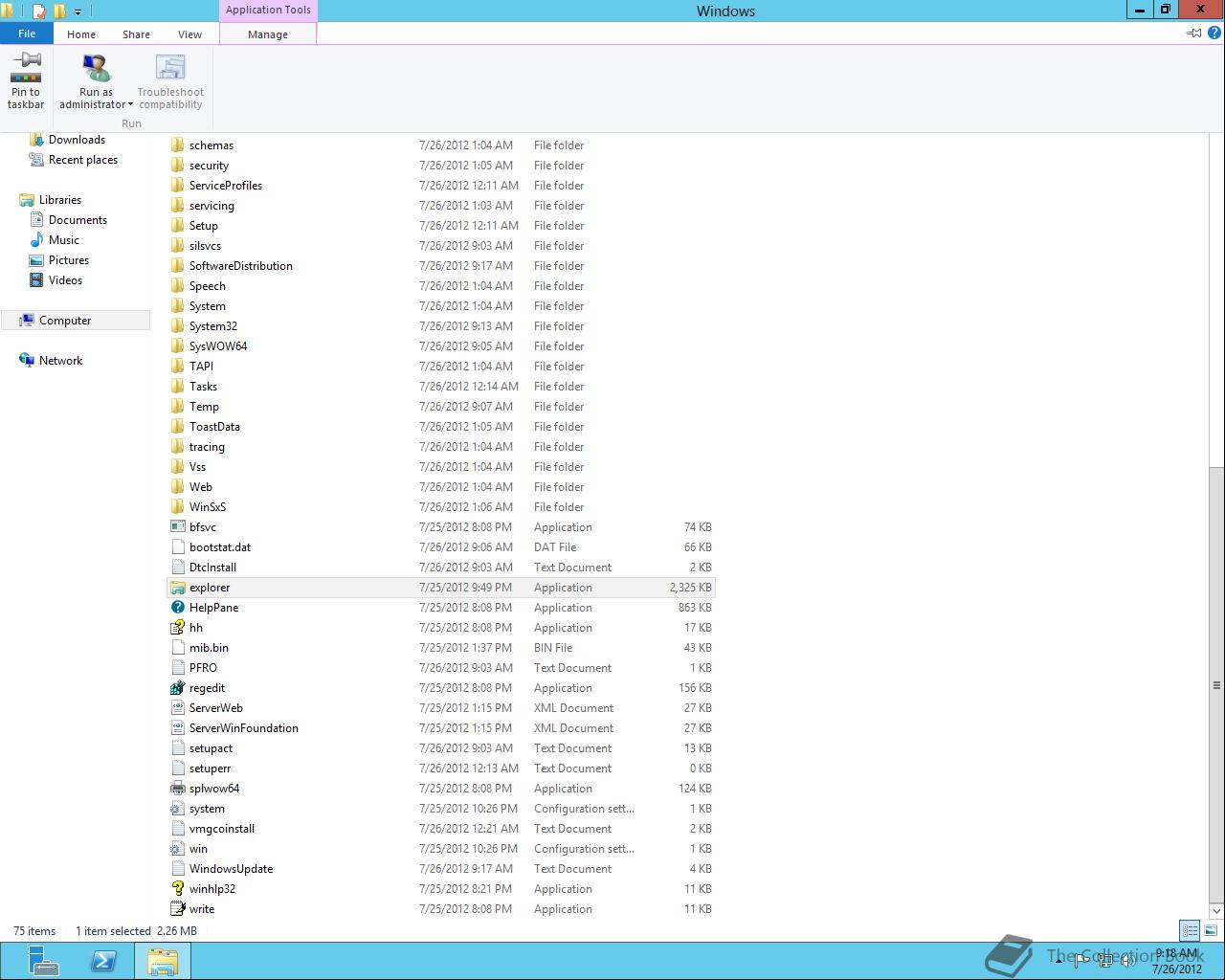The image size is (1225, 980).
Task: Select the write application icon
Action: (x=177, y=909)
